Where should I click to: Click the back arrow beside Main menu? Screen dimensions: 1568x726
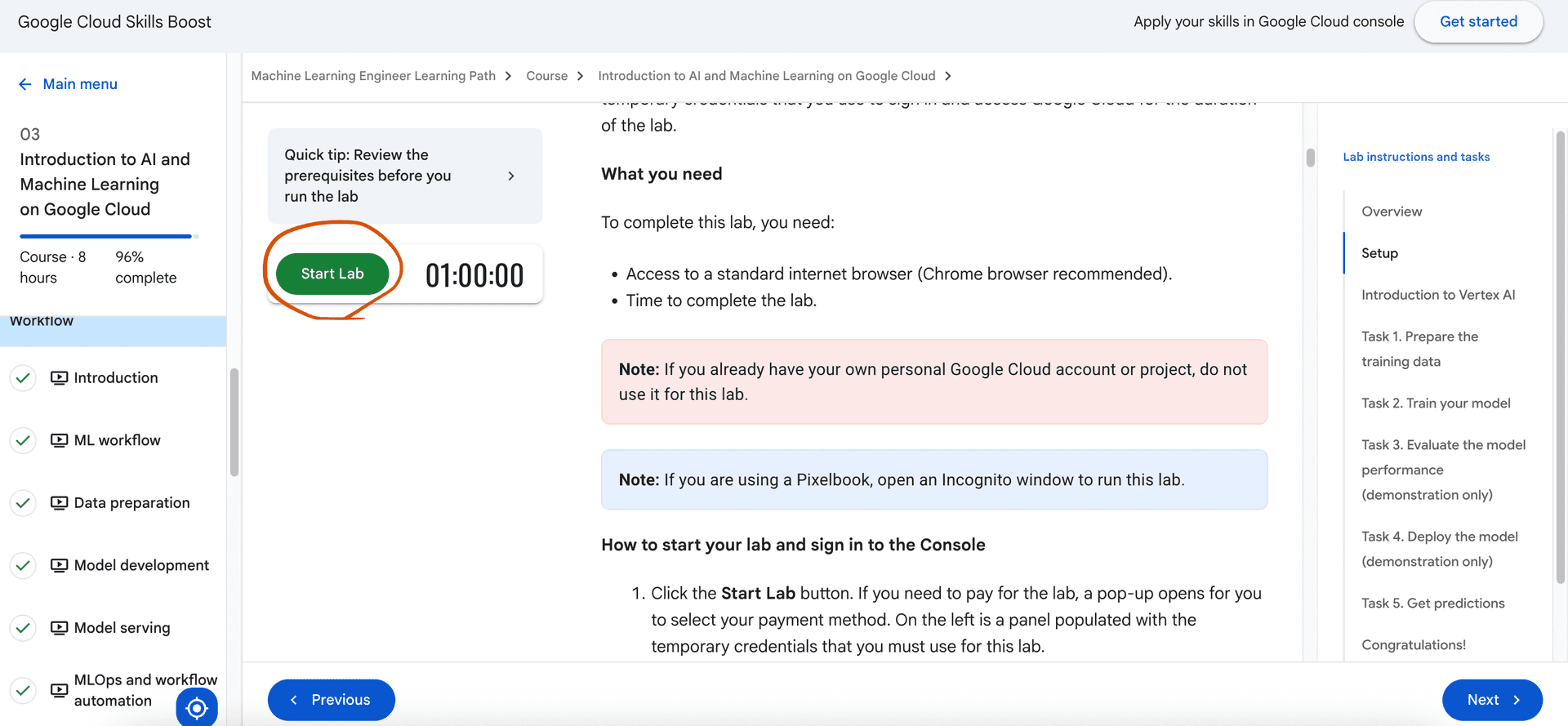click(25, 84)
